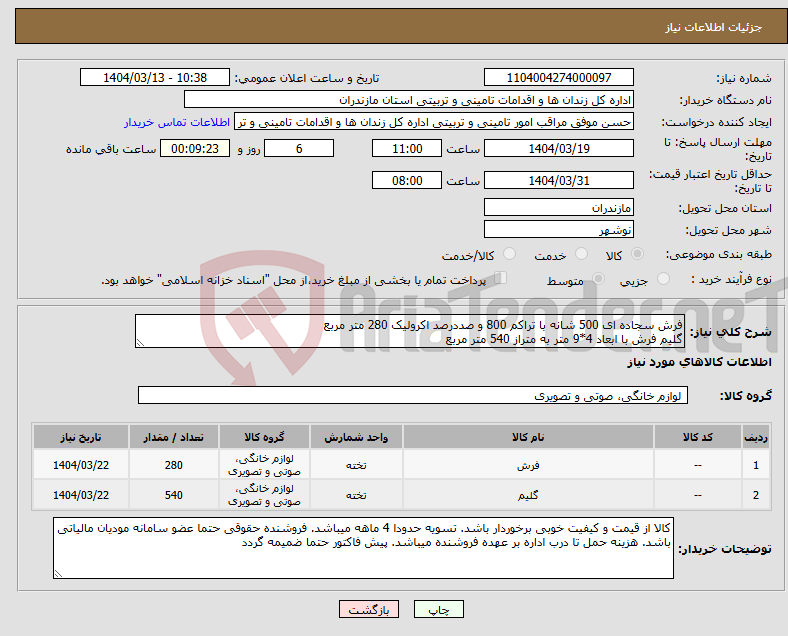Image resolution: width=788 pixels, height=636 pixels.
Task: Click row number 1 cell
Action: pos(755,465)
